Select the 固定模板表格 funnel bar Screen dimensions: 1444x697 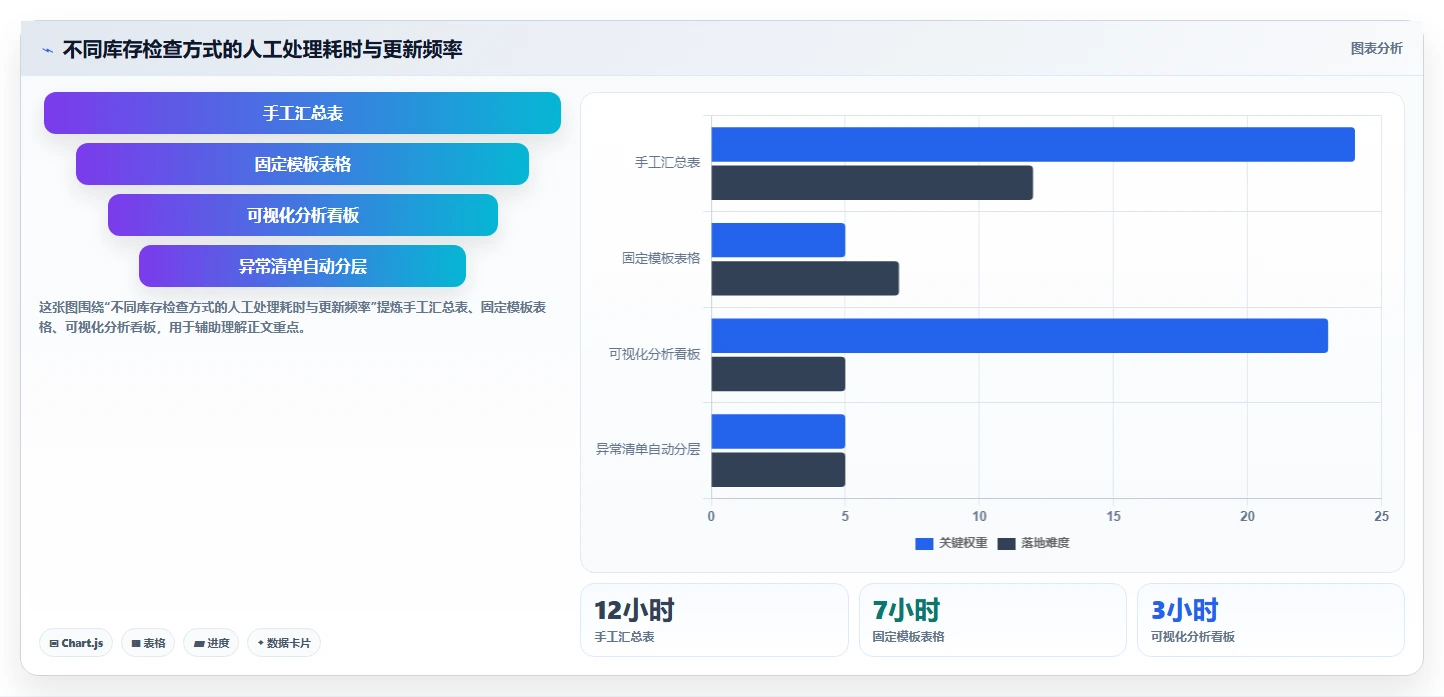(302, 164)
